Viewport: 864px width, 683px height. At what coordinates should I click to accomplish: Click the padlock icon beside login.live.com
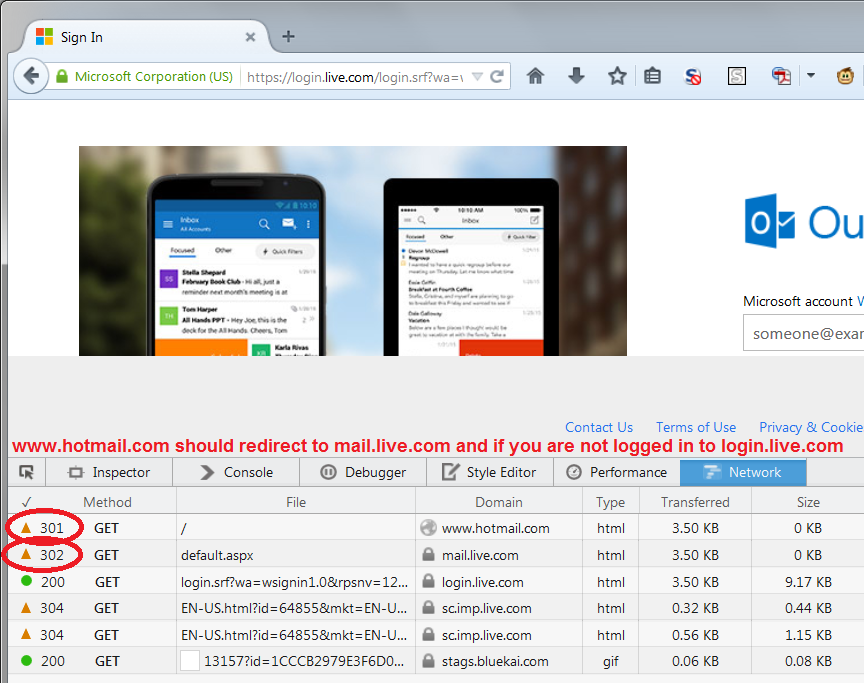[428, 582]
